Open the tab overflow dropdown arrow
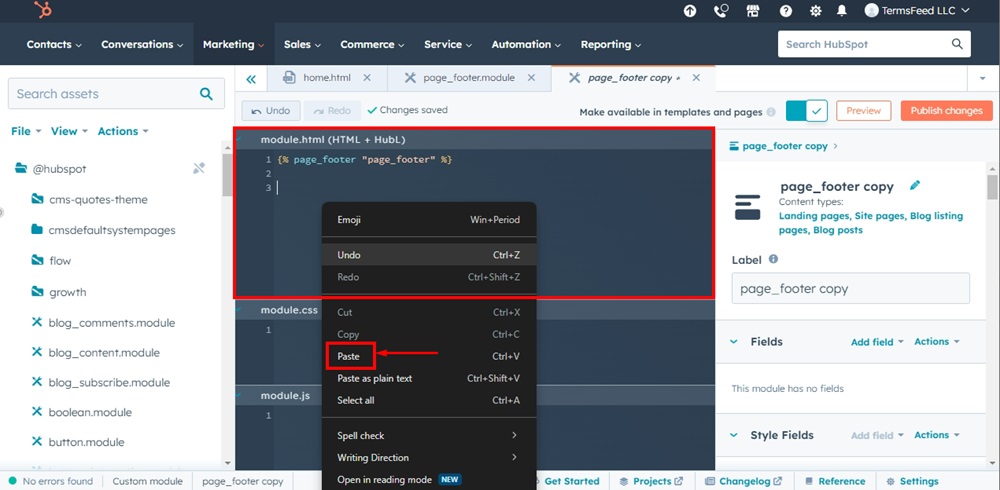The image size is (1000, 490). point(982,78)
